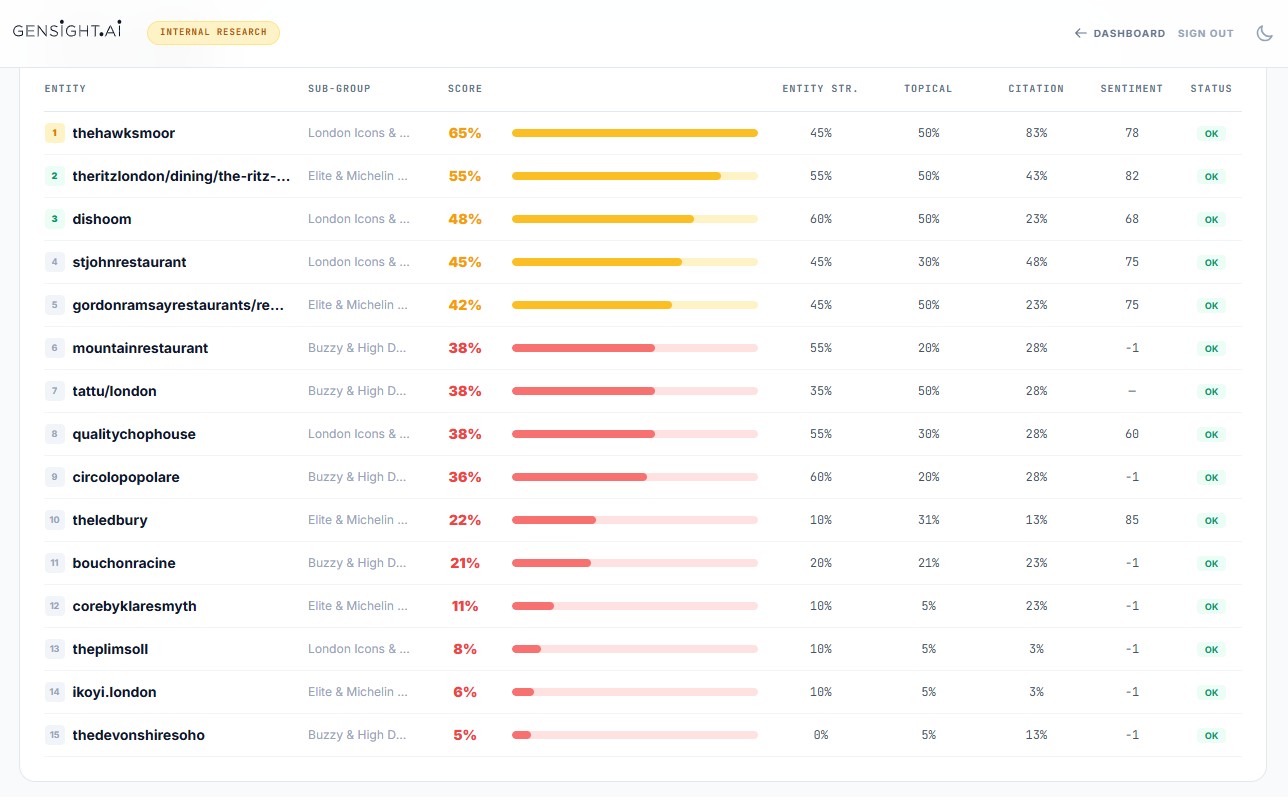Click the score bar for stjohnrestaurant
This screenshot has width=1288, height=797.
pyautogui.click(x=635, y=262)
